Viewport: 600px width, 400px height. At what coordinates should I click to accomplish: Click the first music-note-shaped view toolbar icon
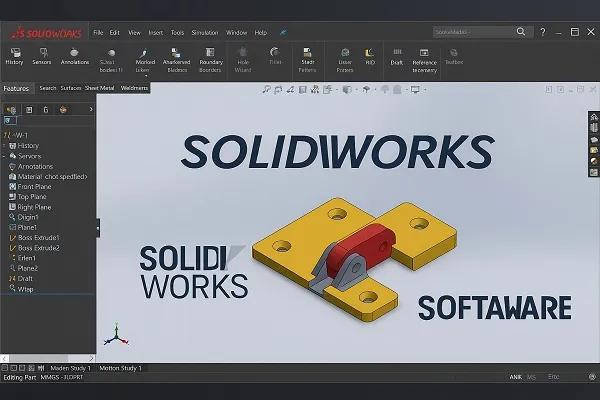pos(266,90)
